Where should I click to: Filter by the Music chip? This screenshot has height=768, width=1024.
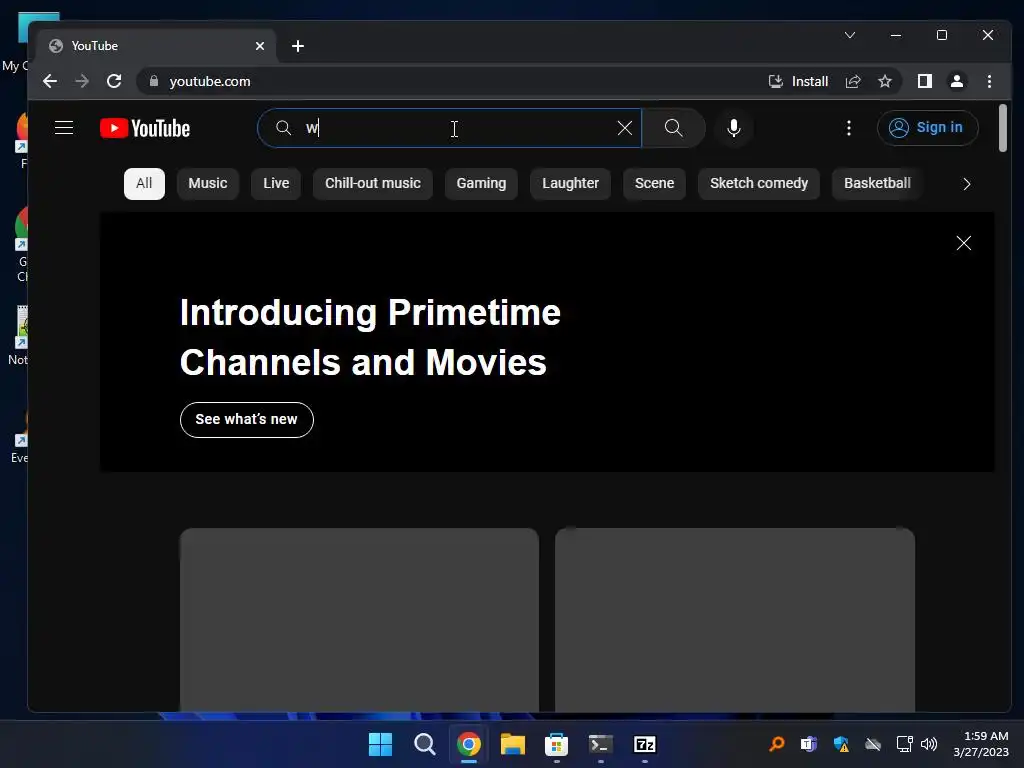(208, 184)
